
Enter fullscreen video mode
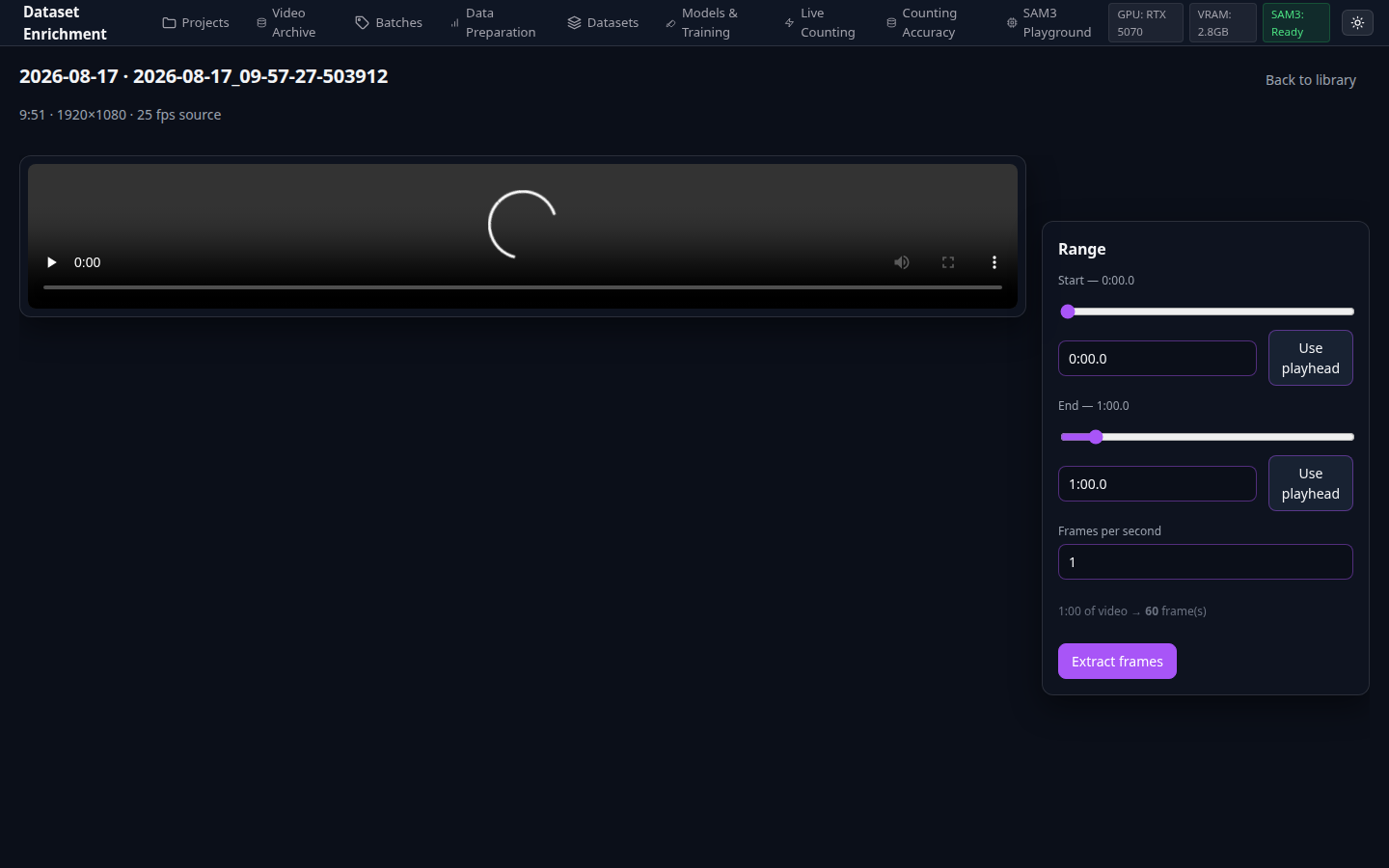[948, 262]
